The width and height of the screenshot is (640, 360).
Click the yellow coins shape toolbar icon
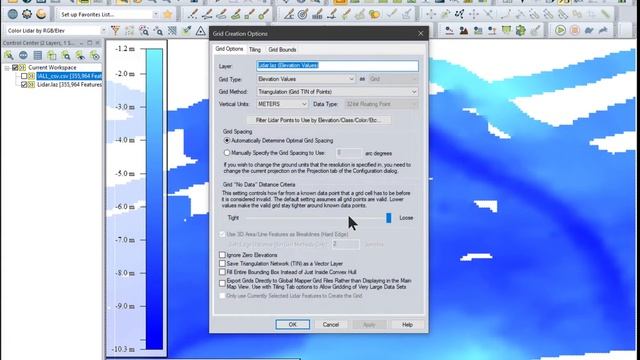point(374,15)
